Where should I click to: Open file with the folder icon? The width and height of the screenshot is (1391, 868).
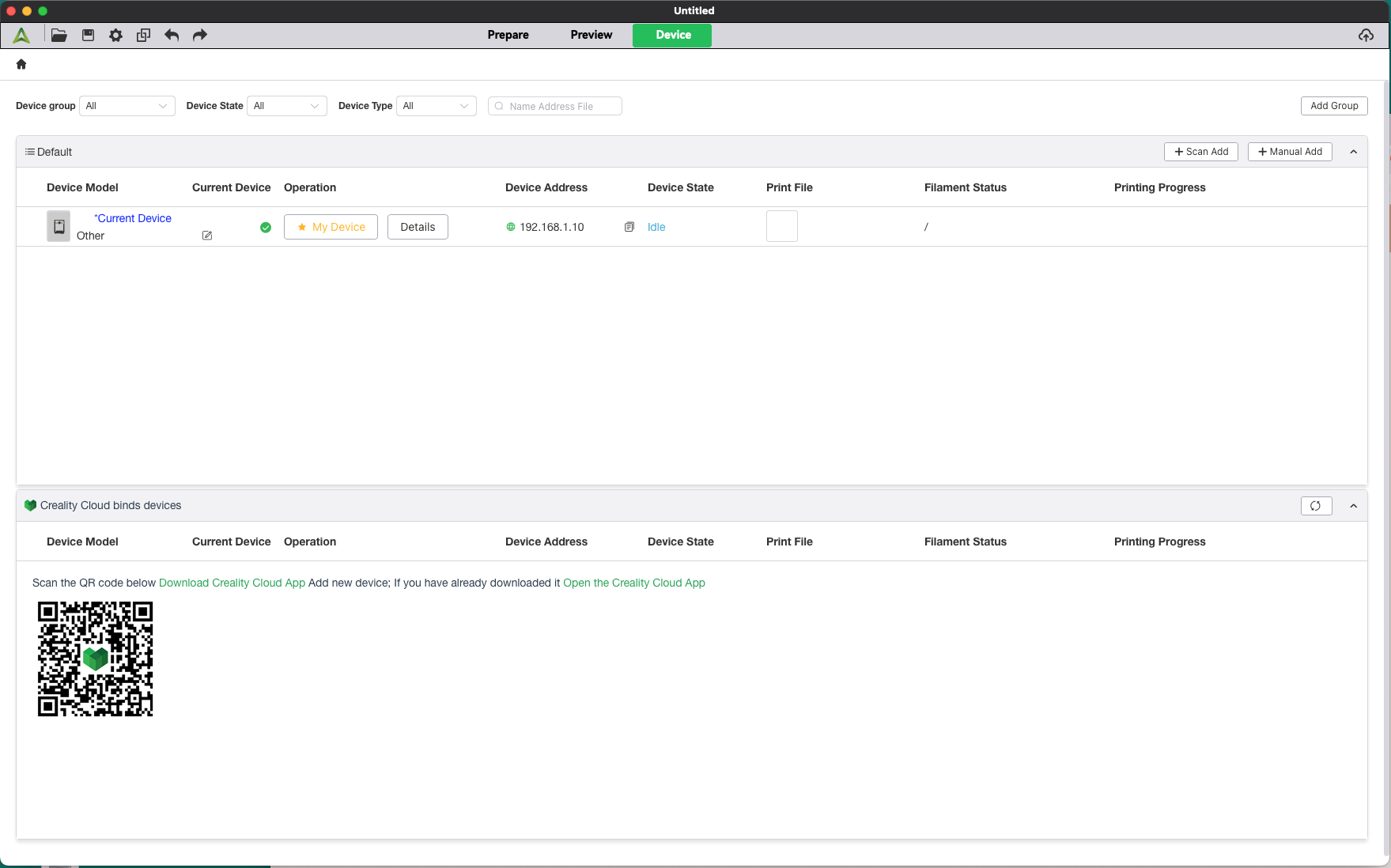point(59,35)
